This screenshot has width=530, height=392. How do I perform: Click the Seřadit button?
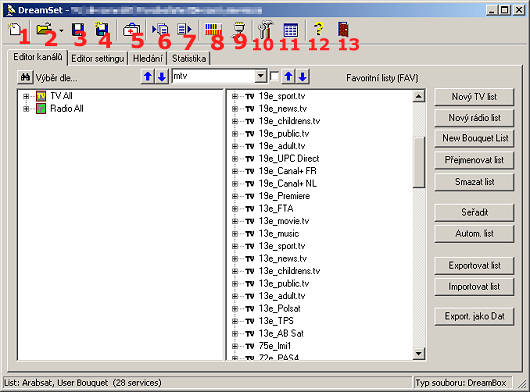point(474,212)
